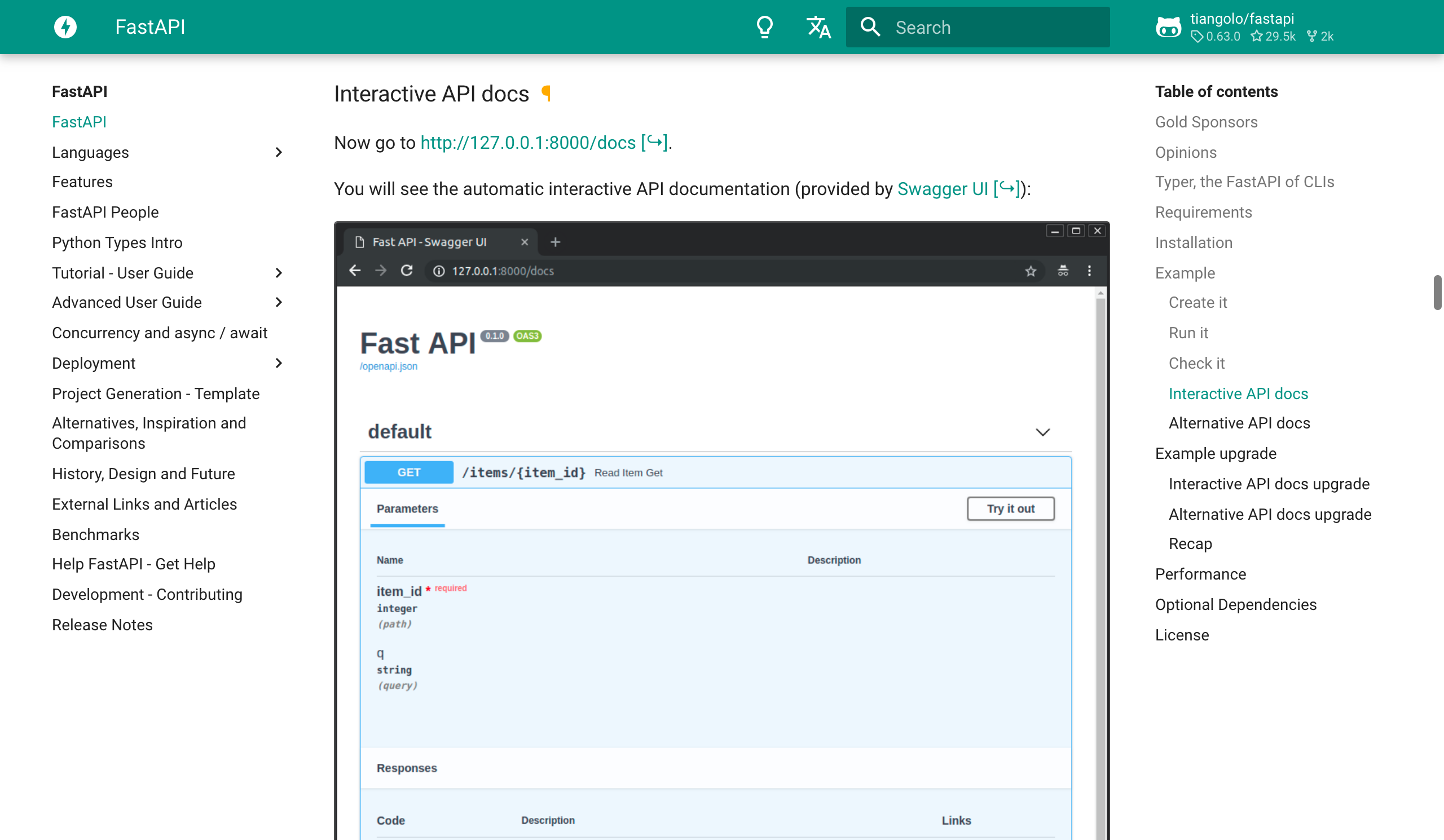
Task: Collapse the default section chevron in screenshot
Action: tap(1042, 432)
